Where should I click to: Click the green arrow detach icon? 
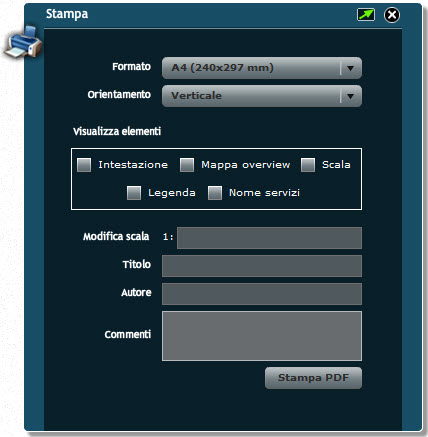click(x=366, y=15)
